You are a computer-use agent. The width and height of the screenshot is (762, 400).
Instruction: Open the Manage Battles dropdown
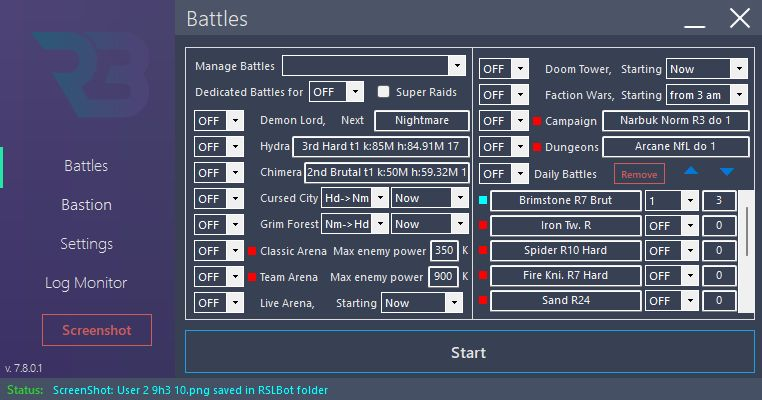[374, 66]
